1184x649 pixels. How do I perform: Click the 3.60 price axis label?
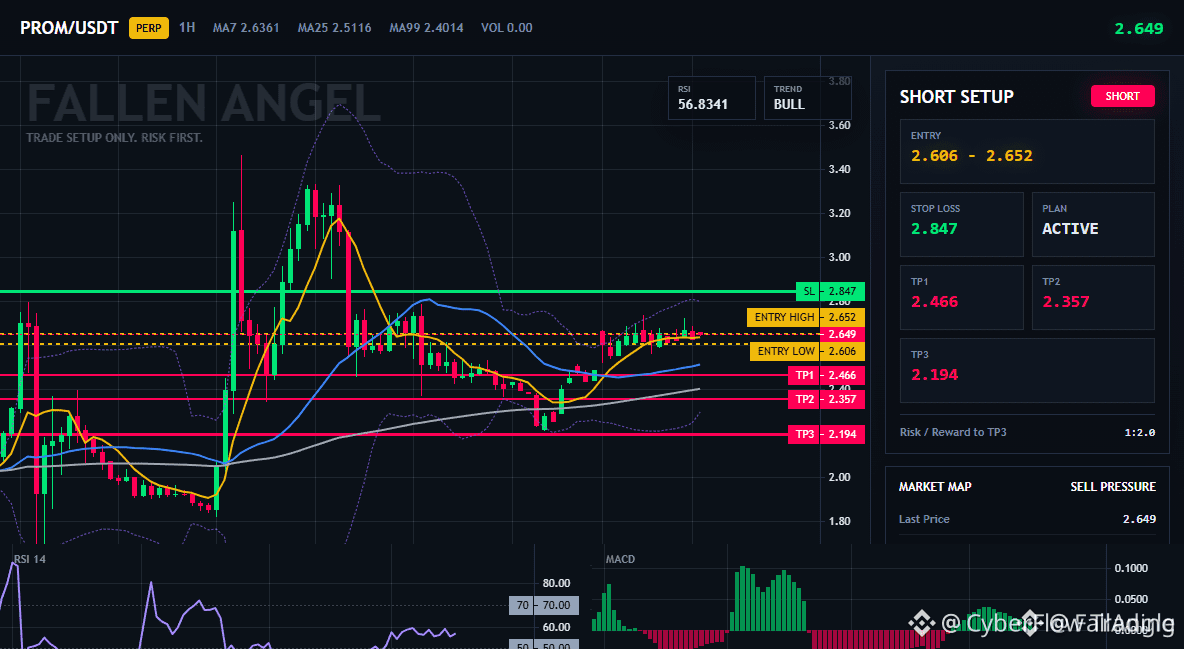tap(839, 125)
